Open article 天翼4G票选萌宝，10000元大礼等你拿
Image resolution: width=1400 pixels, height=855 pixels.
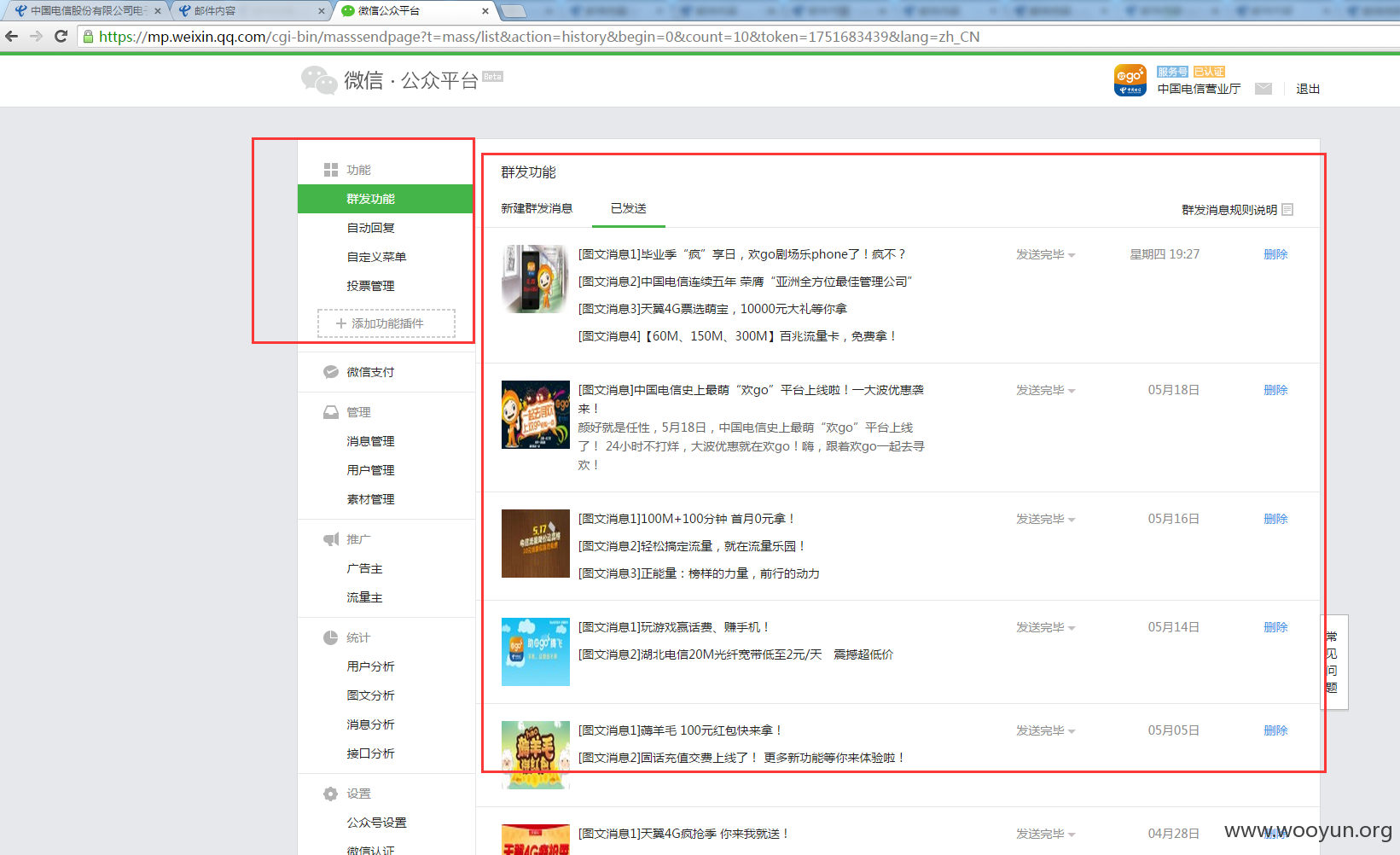click(712, 309)
